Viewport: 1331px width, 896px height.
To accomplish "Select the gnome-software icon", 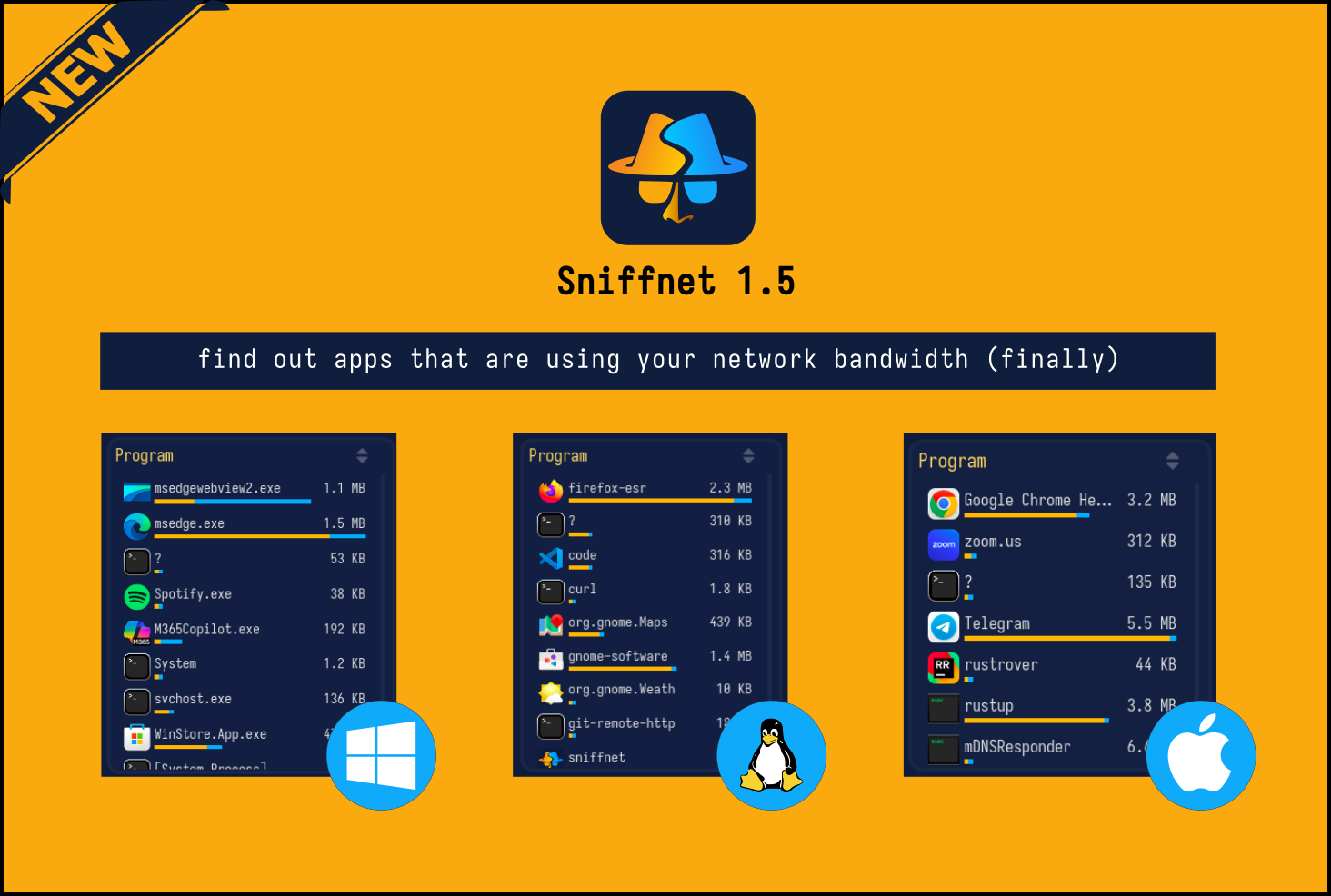I will tap(551, 659).
